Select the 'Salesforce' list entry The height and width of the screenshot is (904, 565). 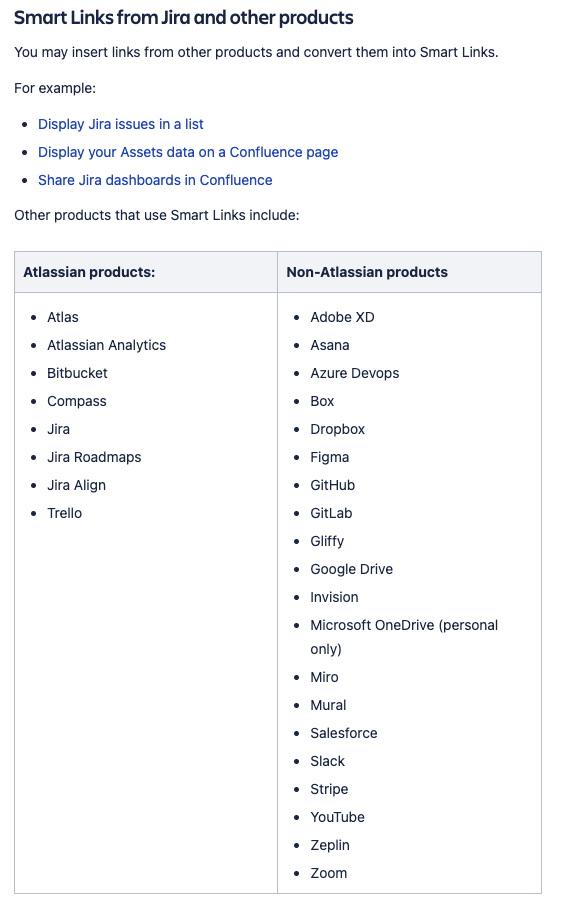click(344, 733)
